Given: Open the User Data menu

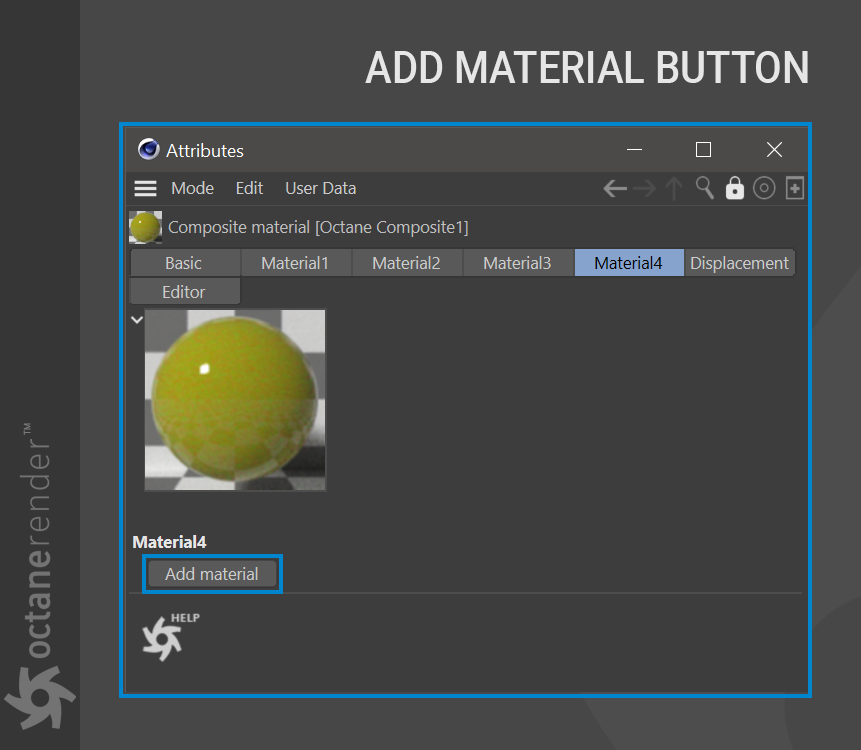Looking at the screenshot, I should [x=321, y=188].
